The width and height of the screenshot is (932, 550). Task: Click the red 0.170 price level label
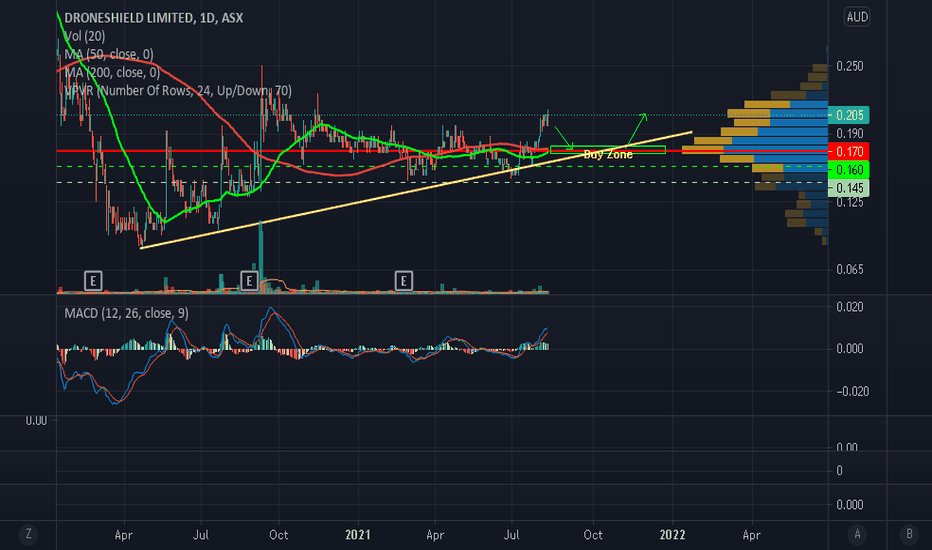pyautogui.click(x=849, y=152)
